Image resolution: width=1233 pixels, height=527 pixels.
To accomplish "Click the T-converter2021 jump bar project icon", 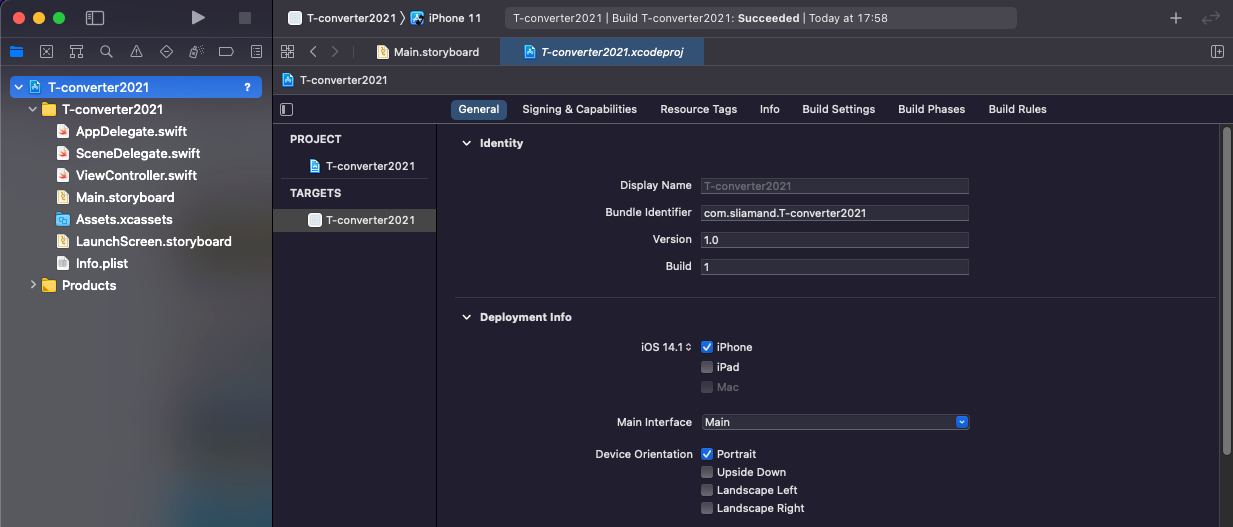I will (288, 80).
